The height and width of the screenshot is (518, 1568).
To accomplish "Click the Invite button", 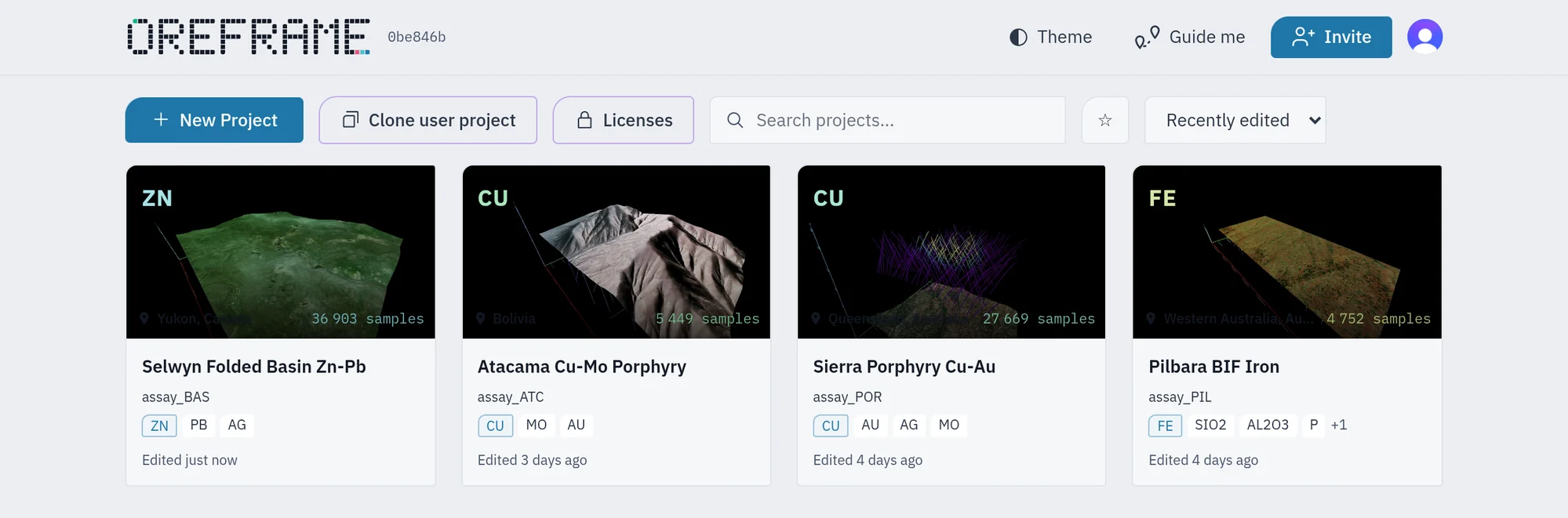I will click(1331, 37).
